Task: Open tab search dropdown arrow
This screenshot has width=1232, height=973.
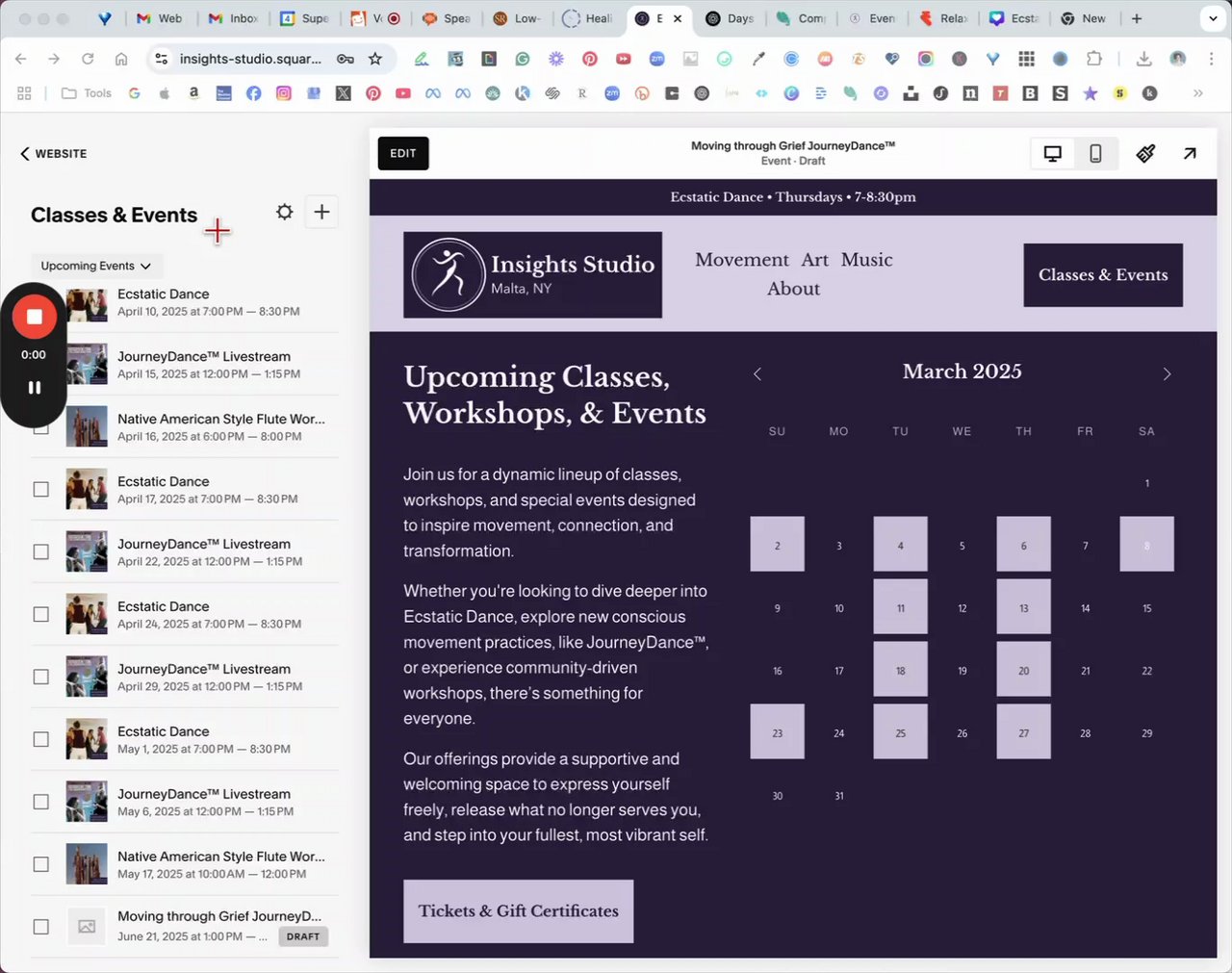Action: [1211, 18]
